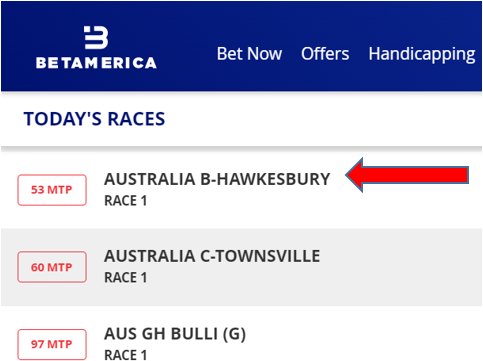
Task: Click the 97 MTP badge
Action: pyautogui.click(x=52, y=344)
